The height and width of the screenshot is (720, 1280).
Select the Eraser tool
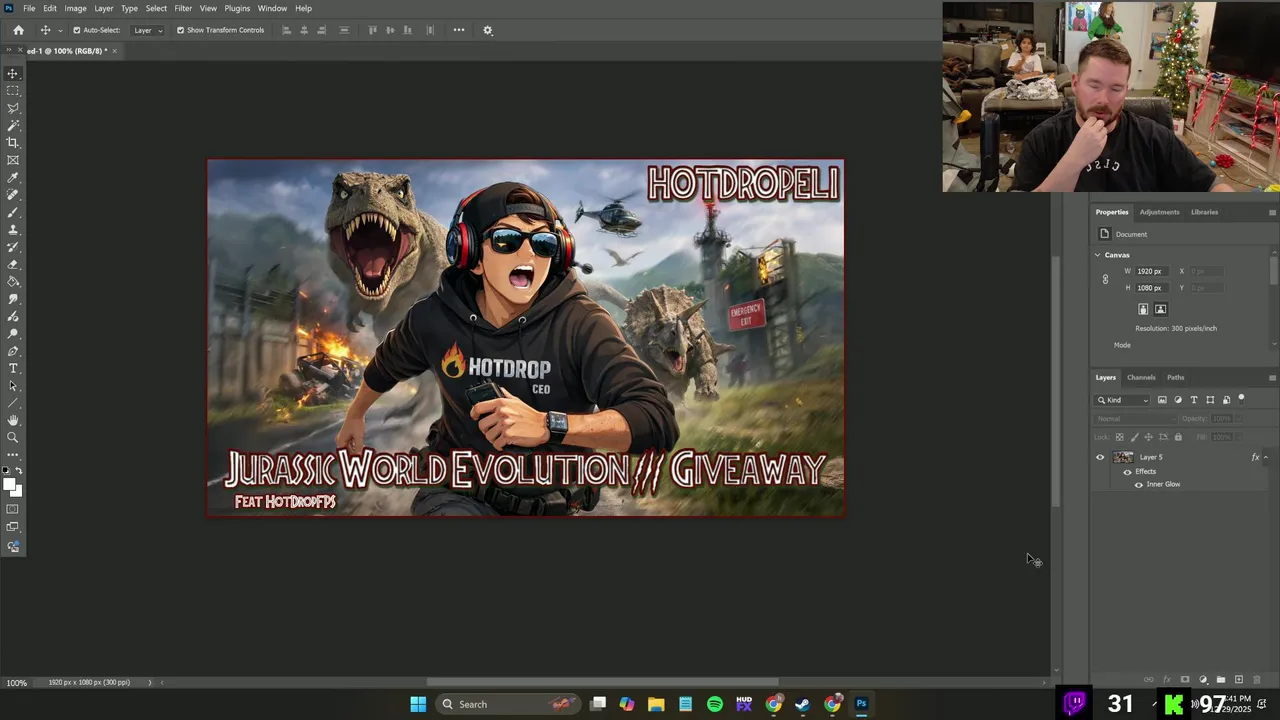[13, 265]
